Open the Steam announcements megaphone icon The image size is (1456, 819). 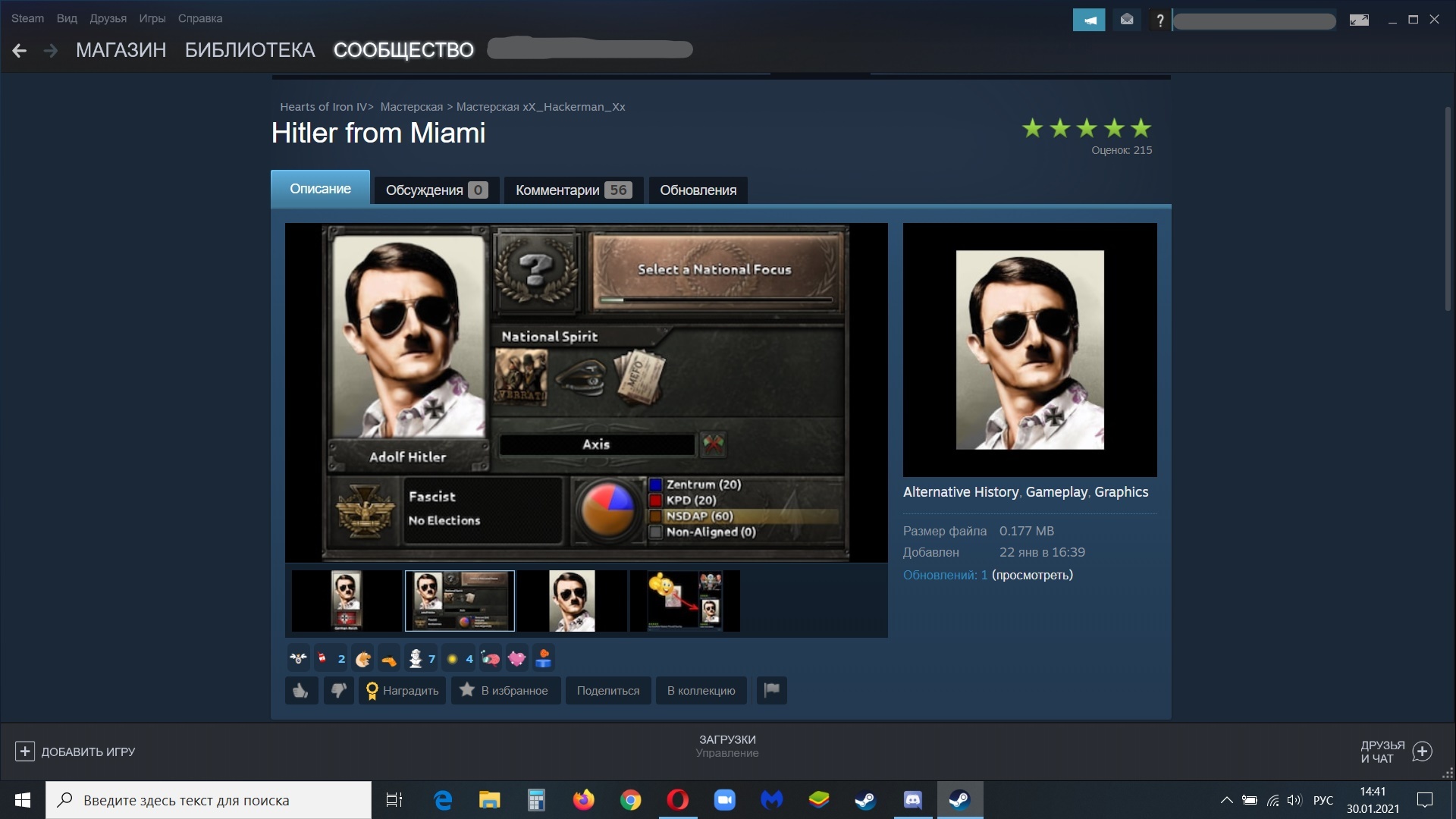point(1089,20)
